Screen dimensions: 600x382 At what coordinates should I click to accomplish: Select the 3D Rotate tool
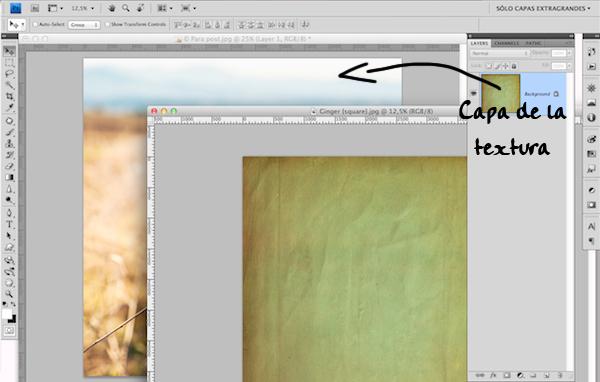9,261
